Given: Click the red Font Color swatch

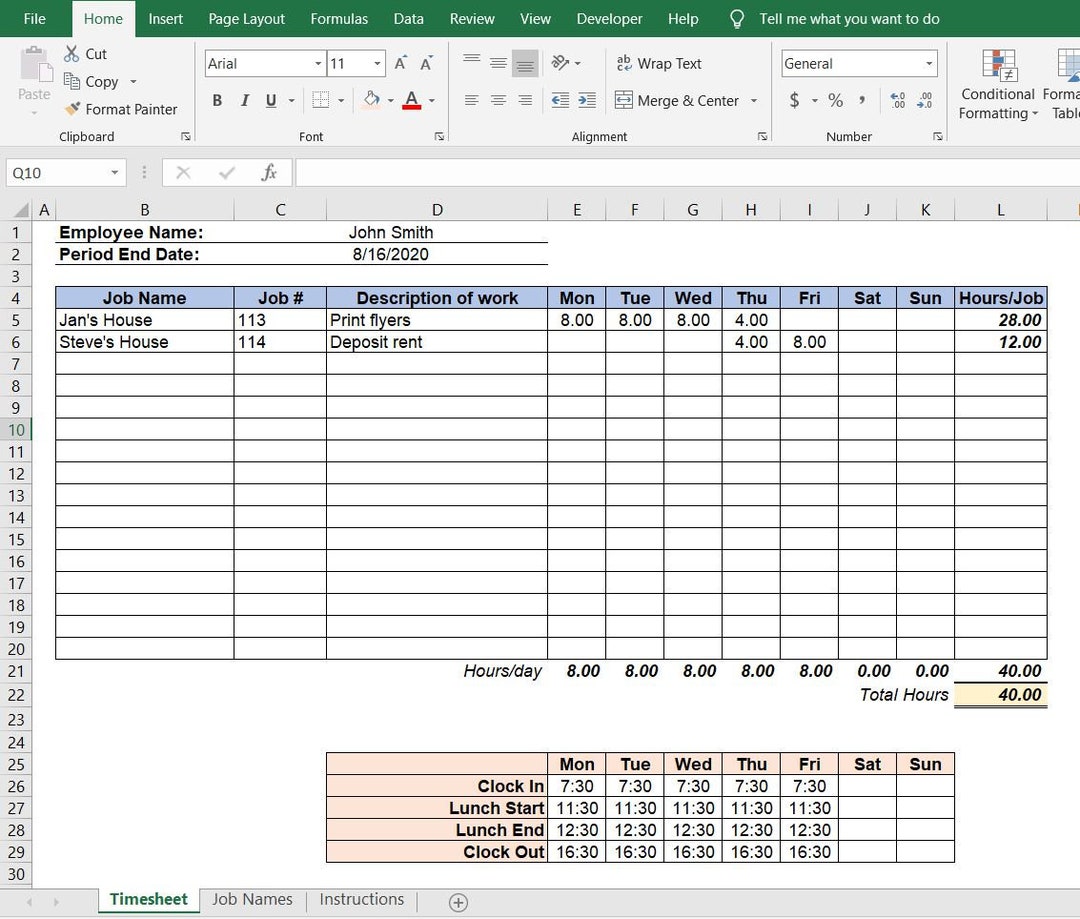Looking at the screenshot, I should point(410,105).
